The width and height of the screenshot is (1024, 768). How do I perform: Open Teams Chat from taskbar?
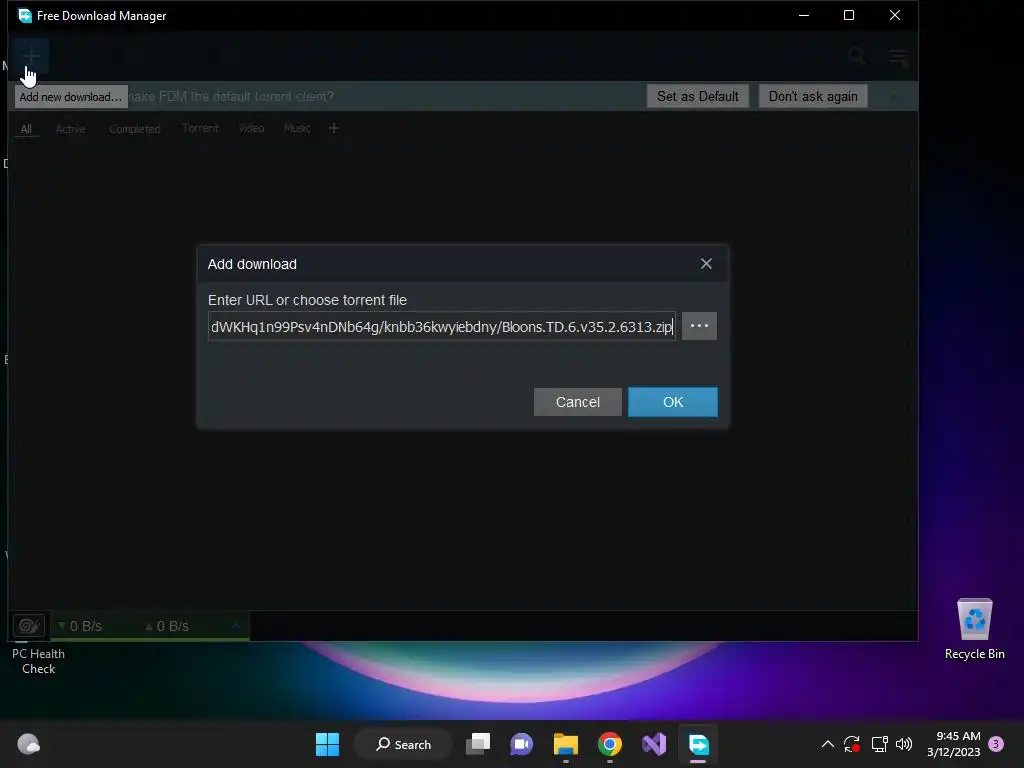pos(521,744)
